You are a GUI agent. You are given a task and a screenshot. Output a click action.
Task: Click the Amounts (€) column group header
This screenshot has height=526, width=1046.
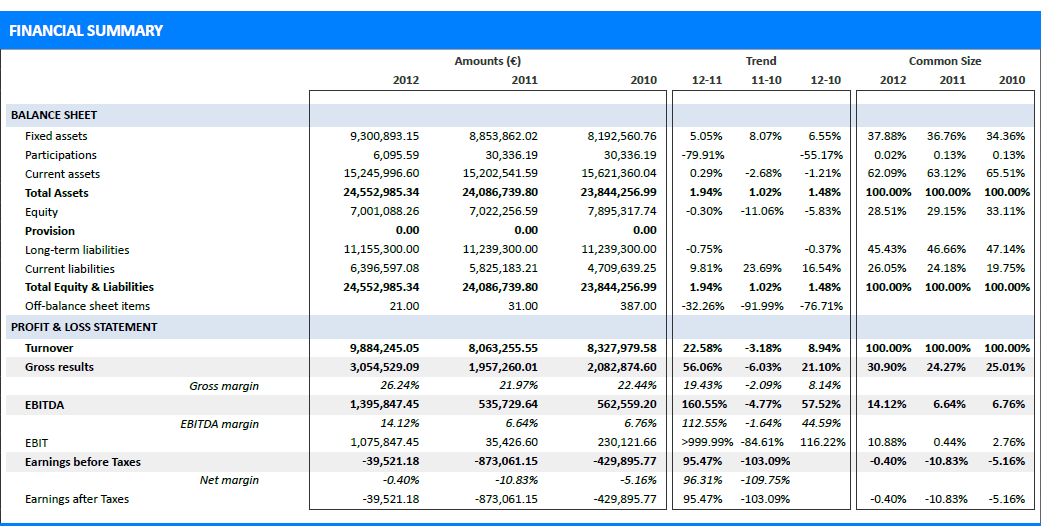coord(487,61)
